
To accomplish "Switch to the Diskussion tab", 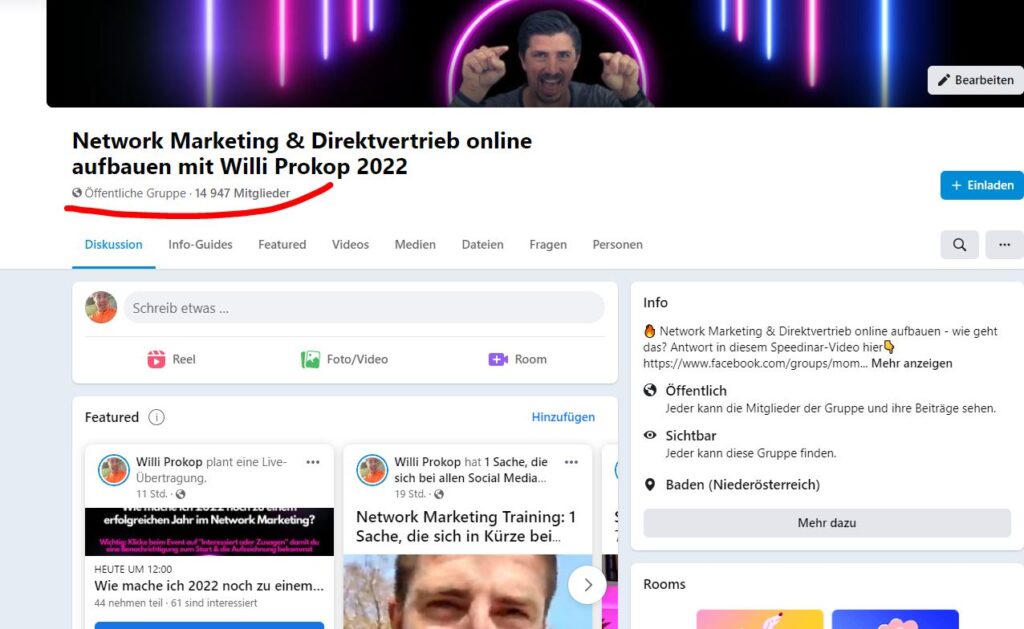I will point(114,245).
